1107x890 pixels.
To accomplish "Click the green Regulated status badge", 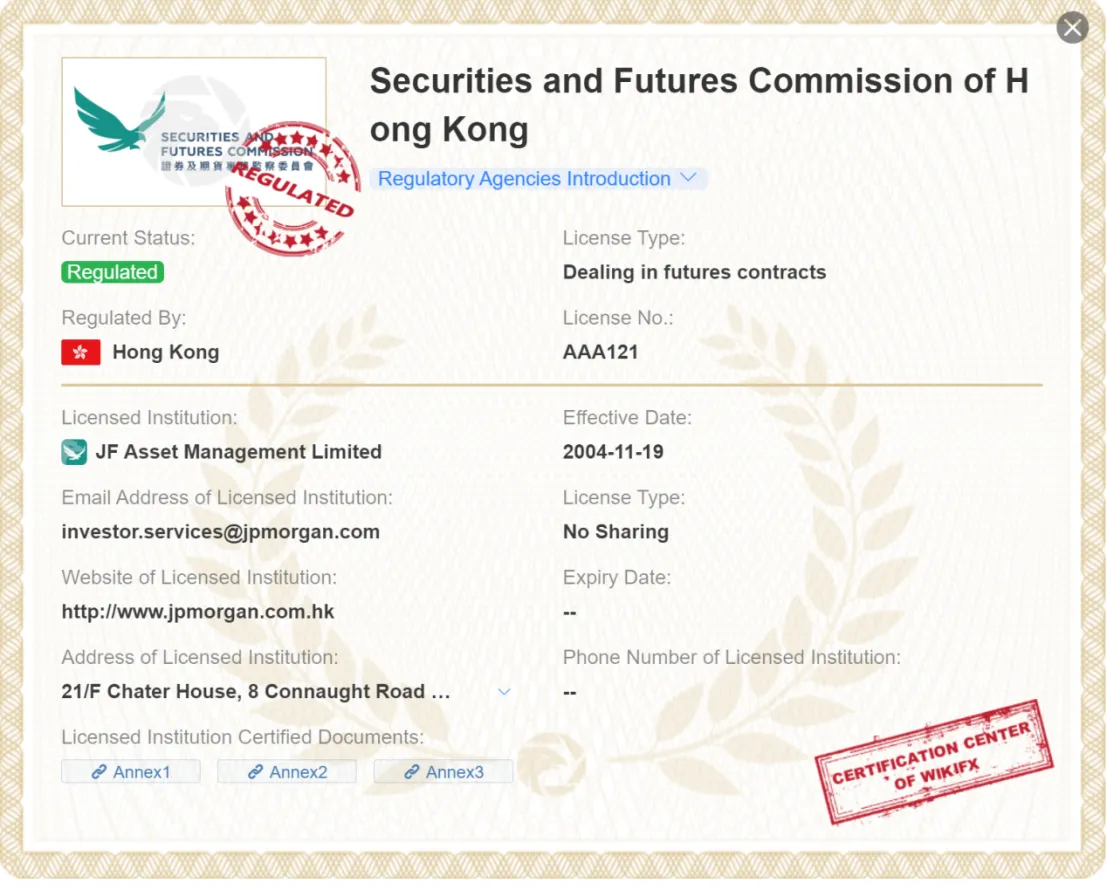I will tap(112, 272).
